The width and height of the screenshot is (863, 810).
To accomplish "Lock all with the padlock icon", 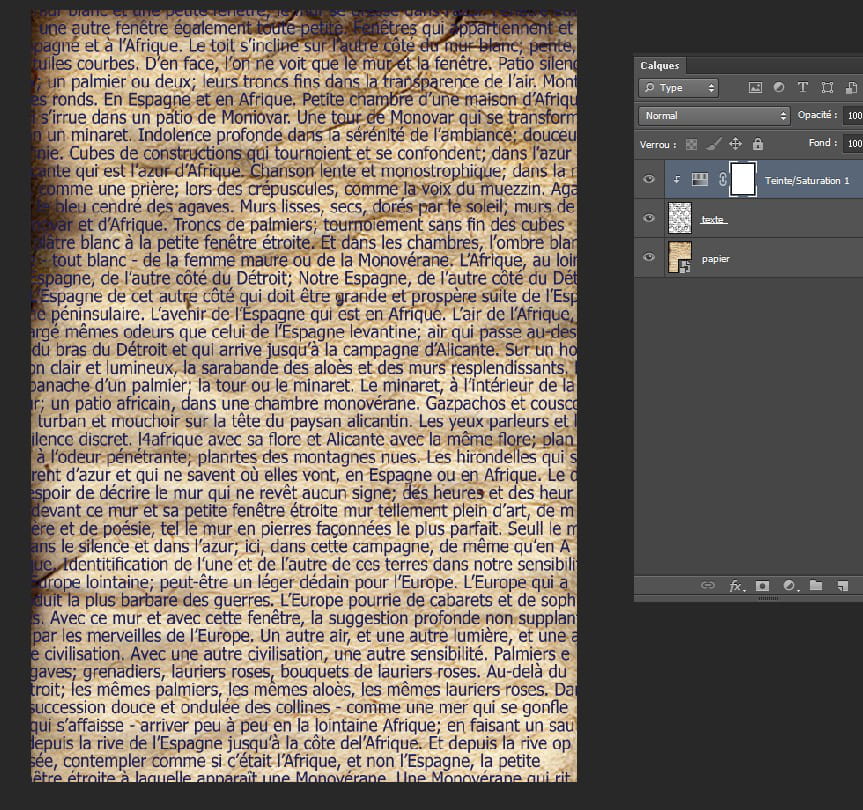I will tap(758, 145).
